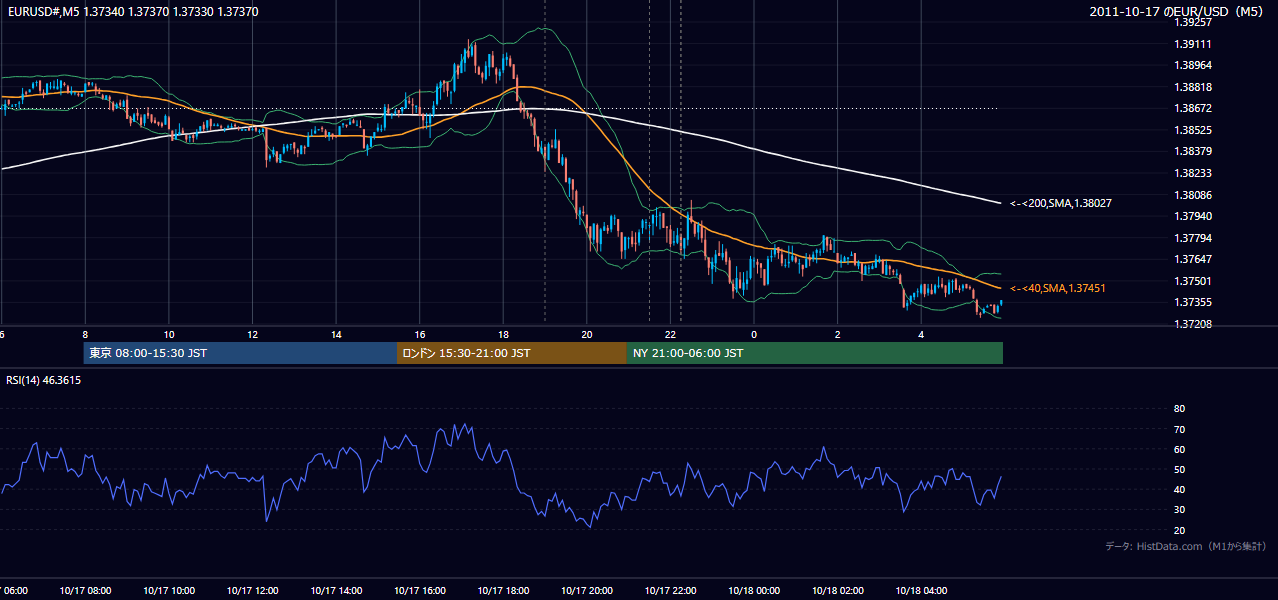Click price level 1.38525 on the axis

click(1192, 130)
